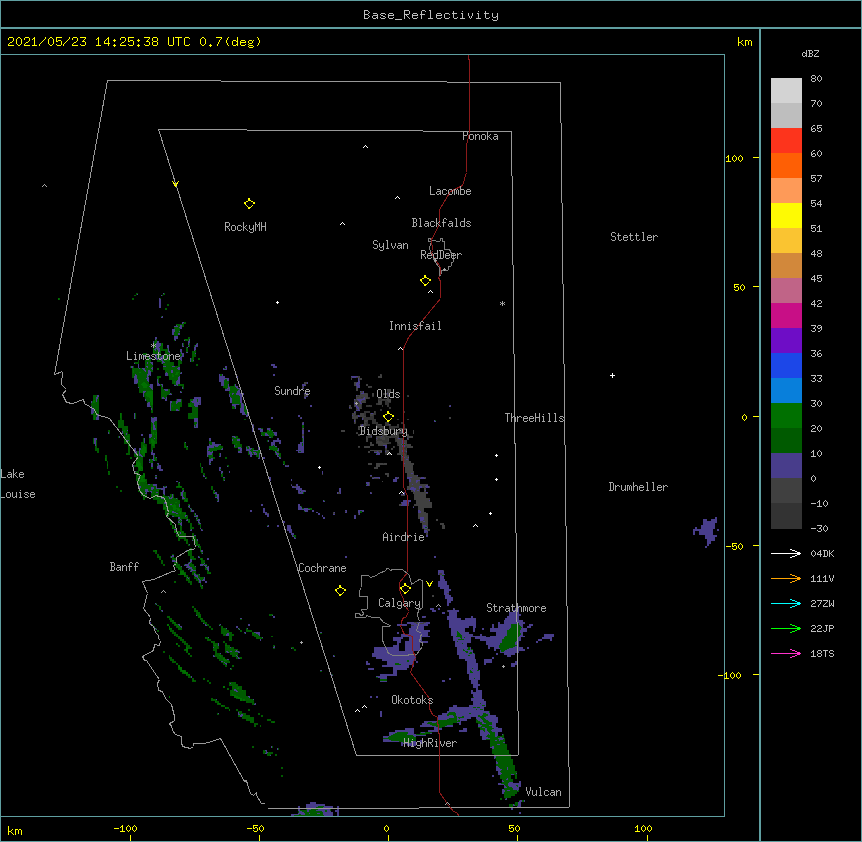Viewport: 862px width, 842px height.
Task: Select the red 65 dBZ color swatch
Action: 786,140
